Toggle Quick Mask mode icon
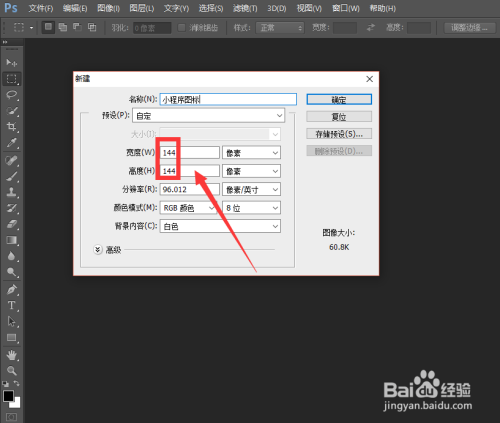Viewport: 500px width, 423px height. [x=12, y=417]
